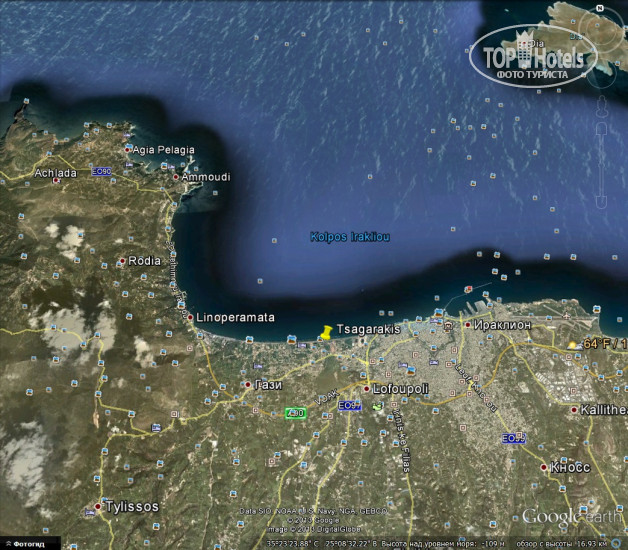This screenshot has height=550, width=628.
Task: Select the Кносс place marker
Action: click(x=543, y=467)
